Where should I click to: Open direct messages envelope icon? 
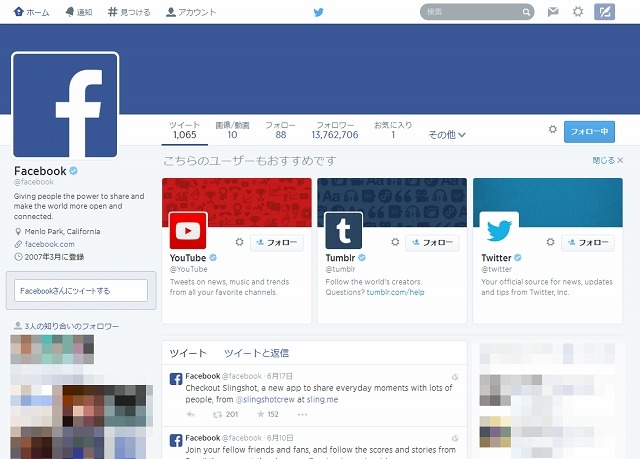(x=553, y=12)
